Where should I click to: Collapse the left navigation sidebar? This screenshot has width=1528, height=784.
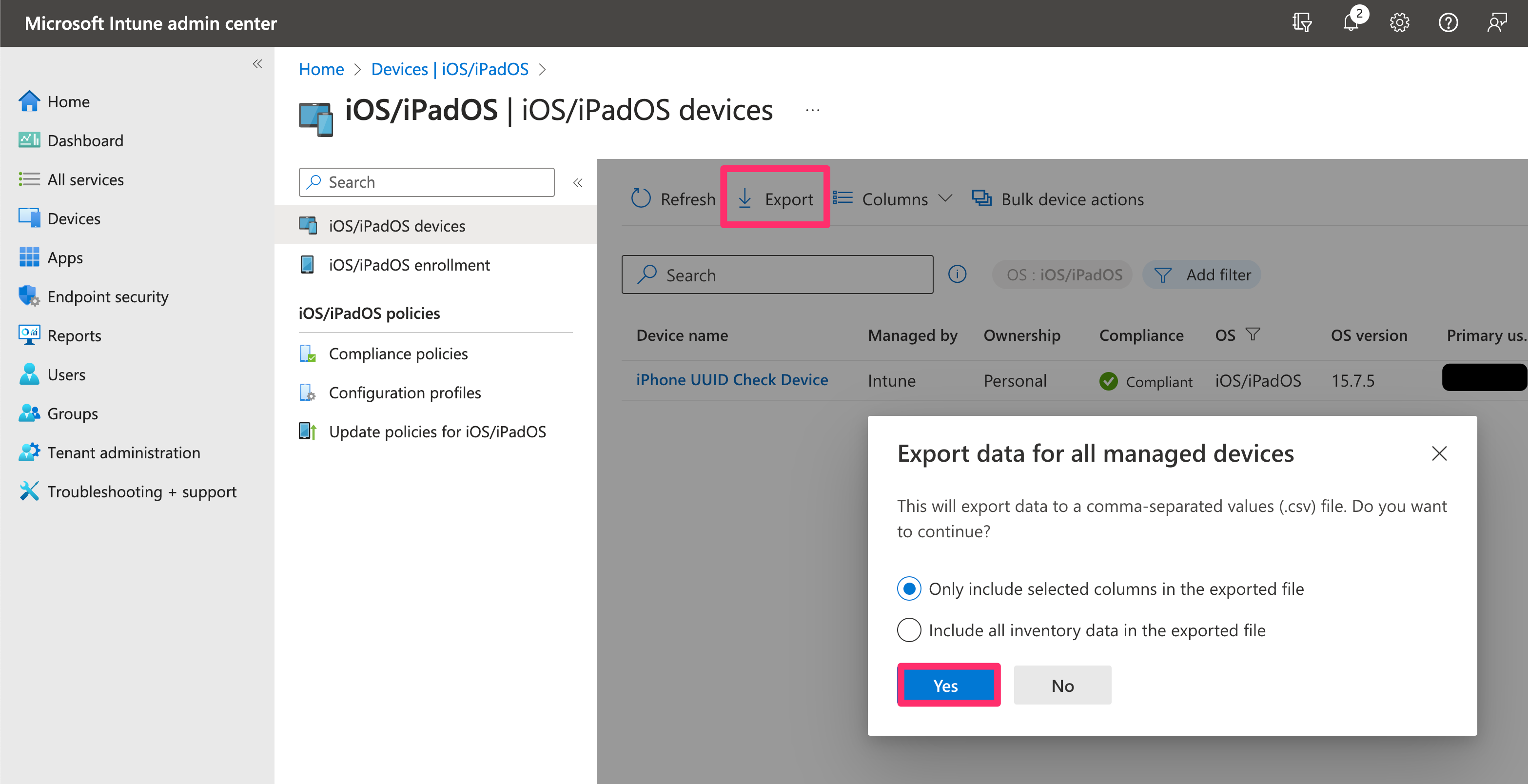257,64
